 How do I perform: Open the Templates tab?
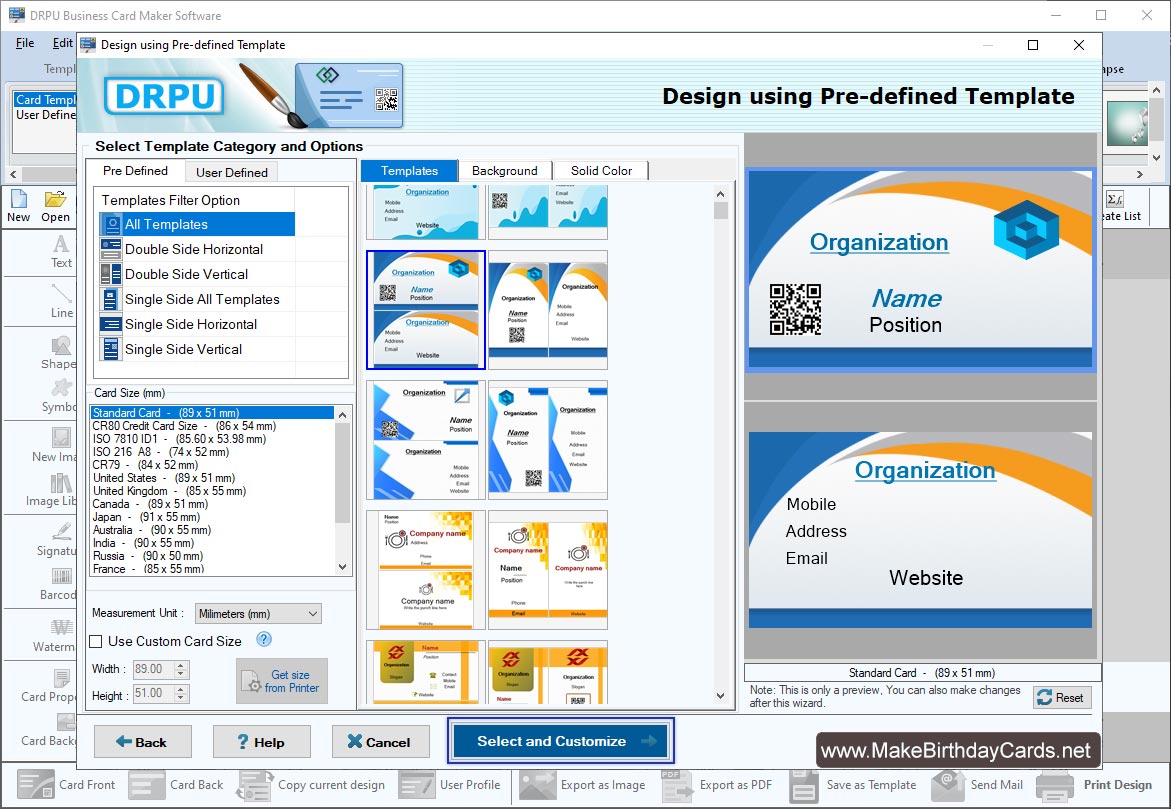[409, 171]
